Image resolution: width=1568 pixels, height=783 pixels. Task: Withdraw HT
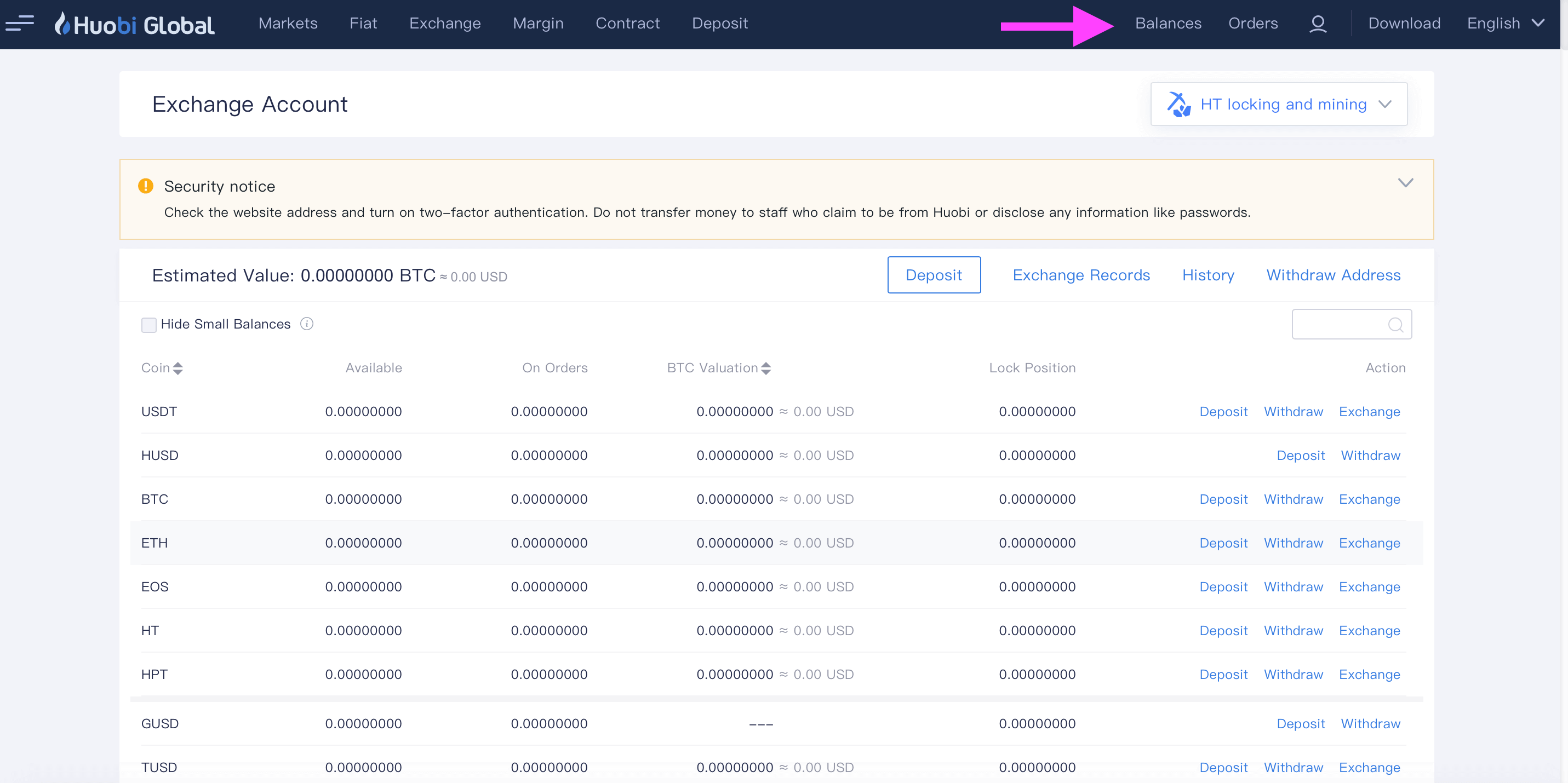coord(1294,630)
